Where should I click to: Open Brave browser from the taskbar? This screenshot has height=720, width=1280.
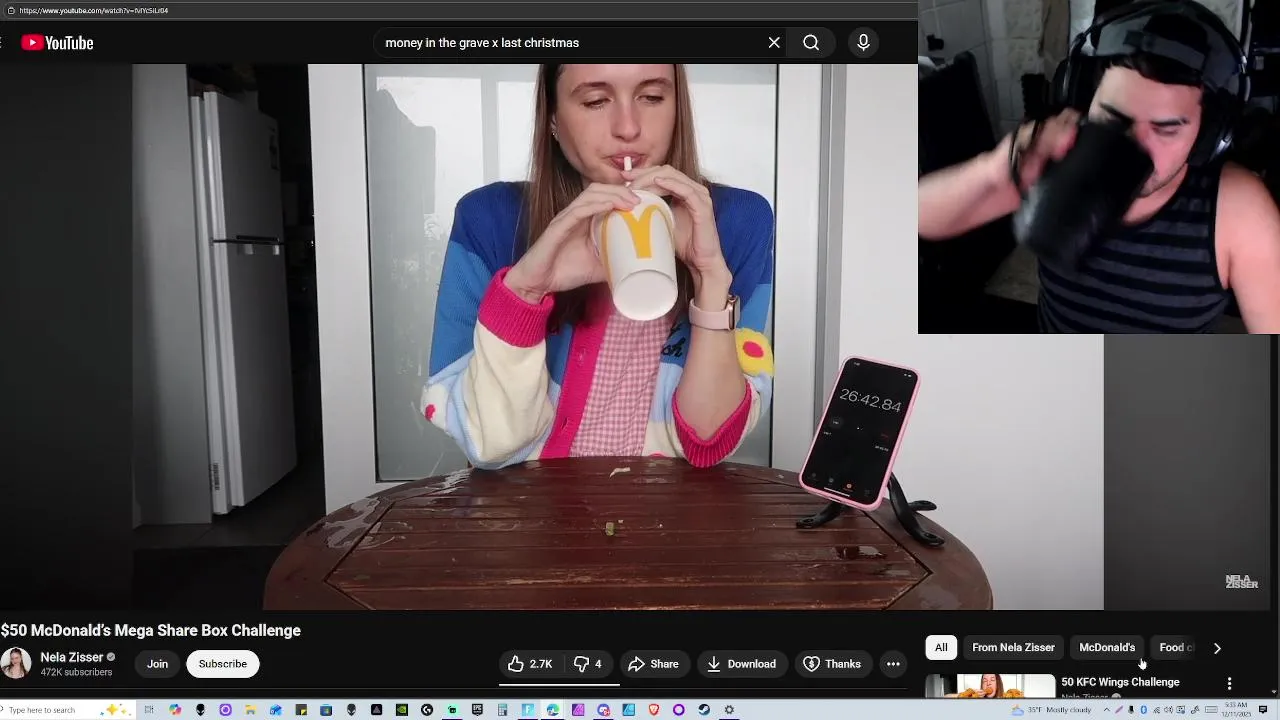tap(654, 710)
